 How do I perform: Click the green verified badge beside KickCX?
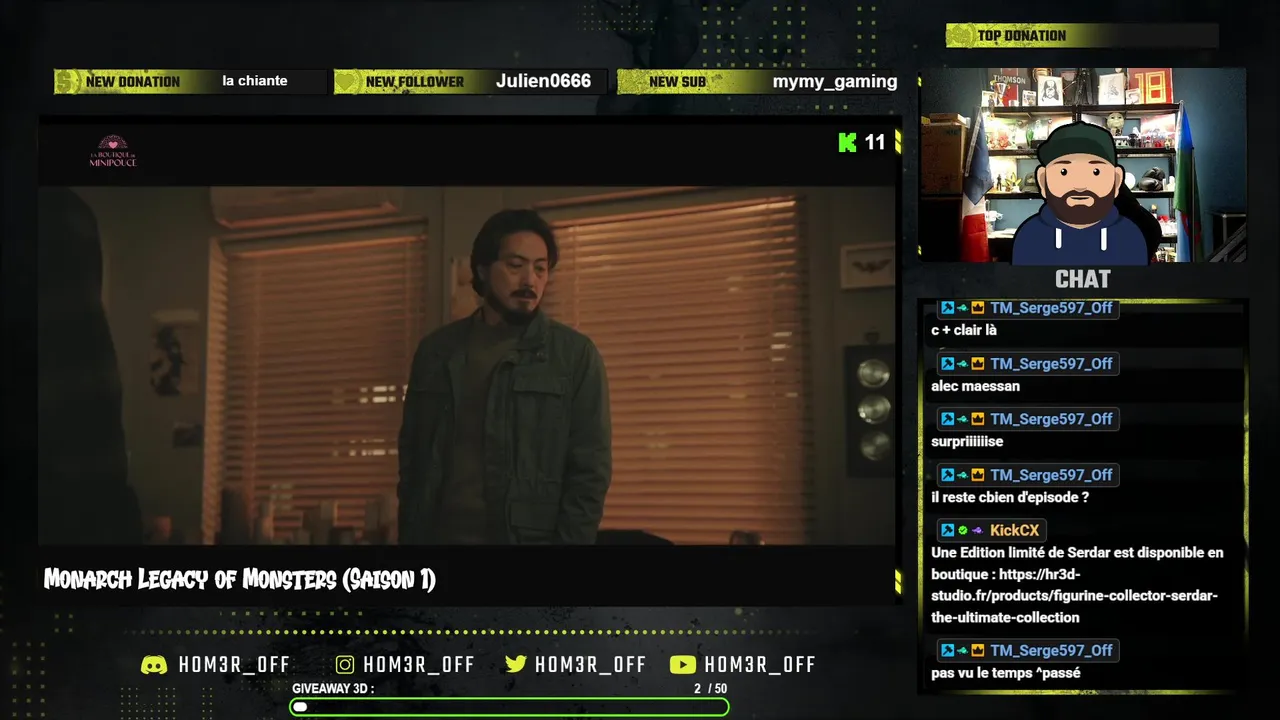point(962,530)
